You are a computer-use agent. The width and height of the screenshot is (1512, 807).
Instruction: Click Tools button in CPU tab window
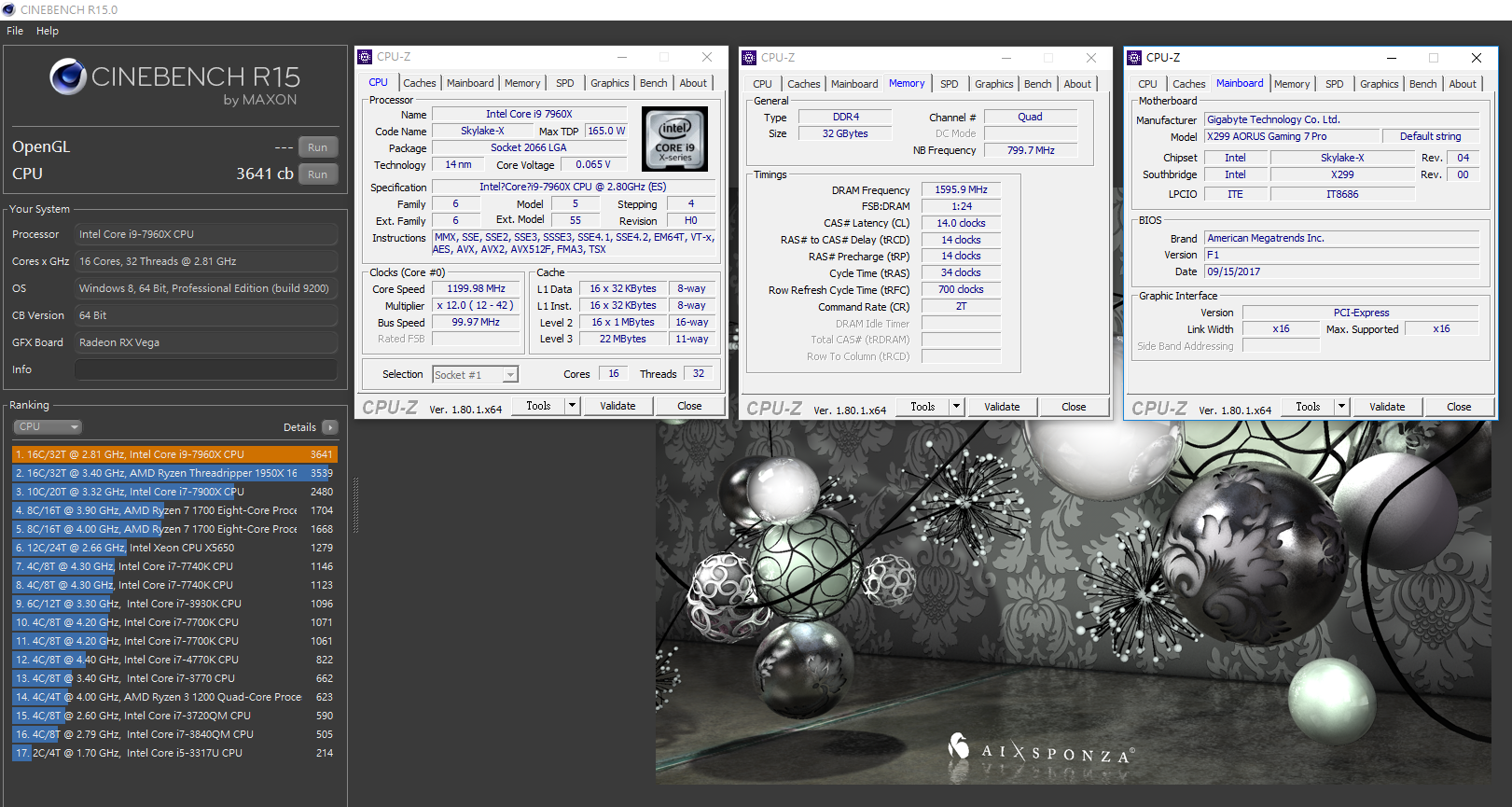538,406
